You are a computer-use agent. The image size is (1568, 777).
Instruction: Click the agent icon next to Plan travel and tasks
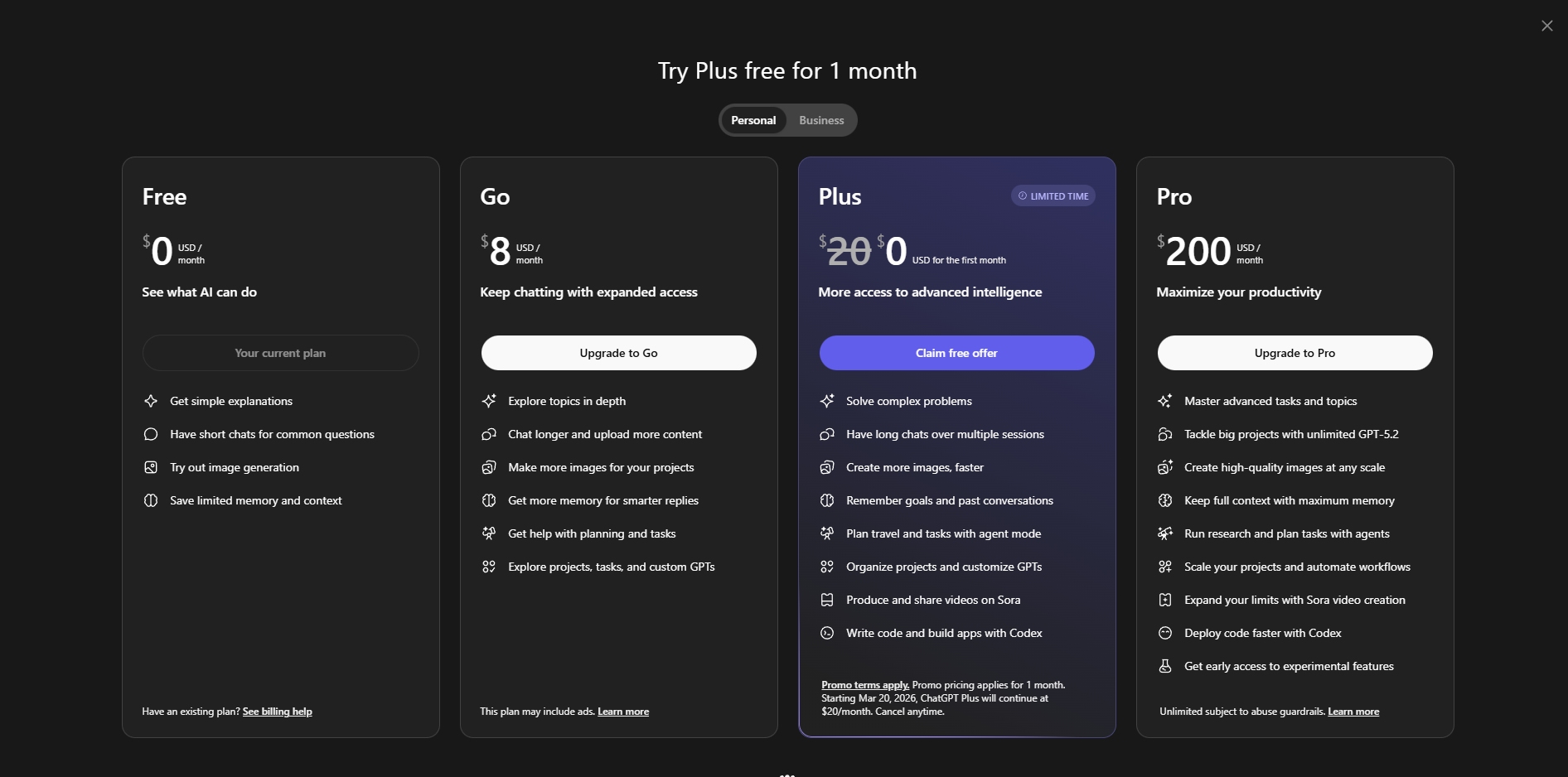coord(827,533)
